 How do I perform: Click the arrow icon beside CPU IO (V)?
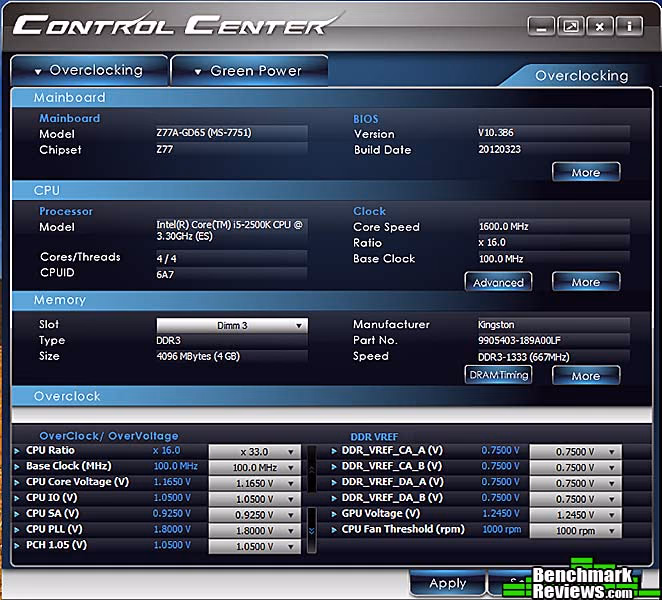tap(17, 498)
